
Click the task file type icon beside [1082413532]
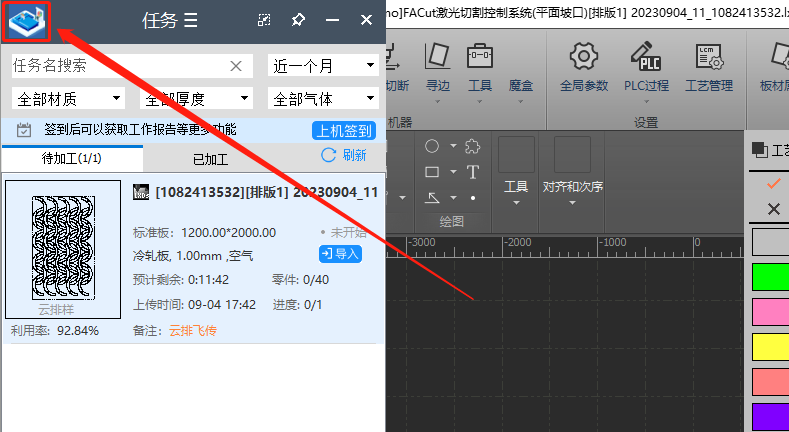(141, 192)
